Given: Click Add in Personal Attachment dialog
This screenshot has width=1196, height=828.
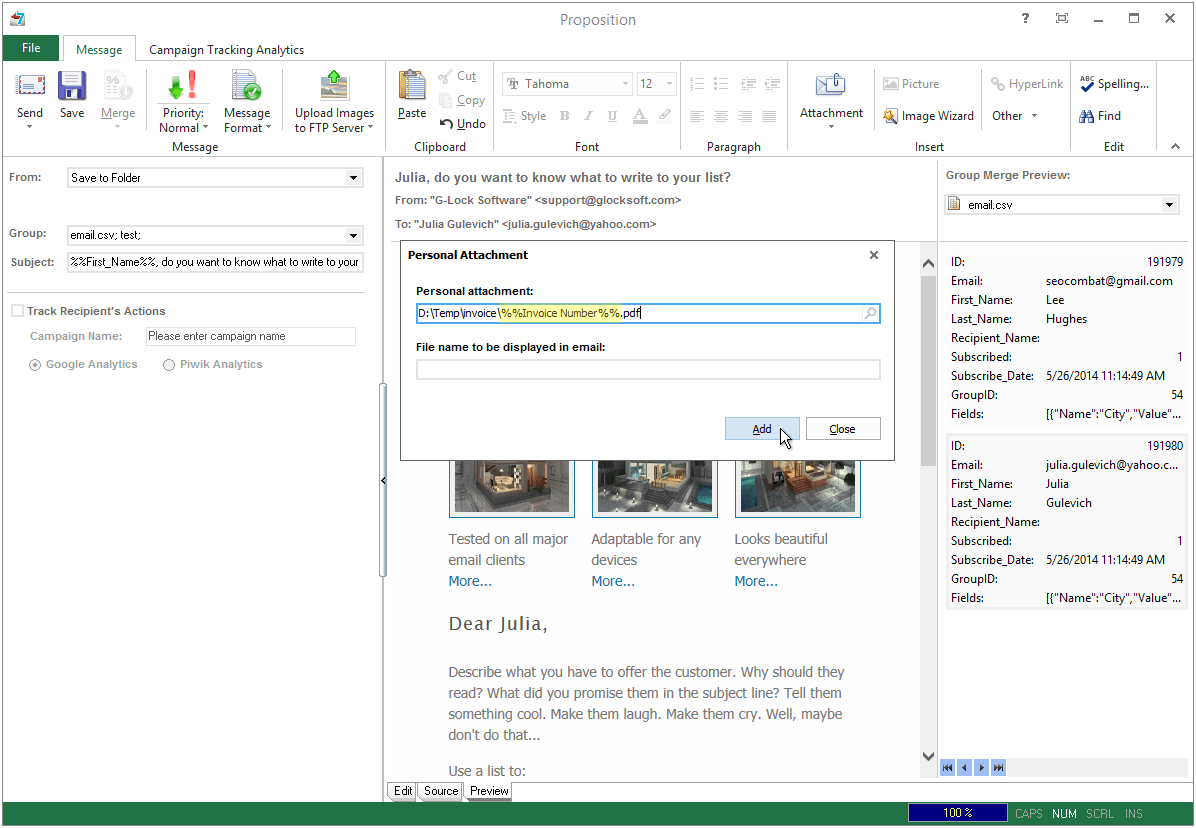Looking at the screenshot, I should pos(762,428).
